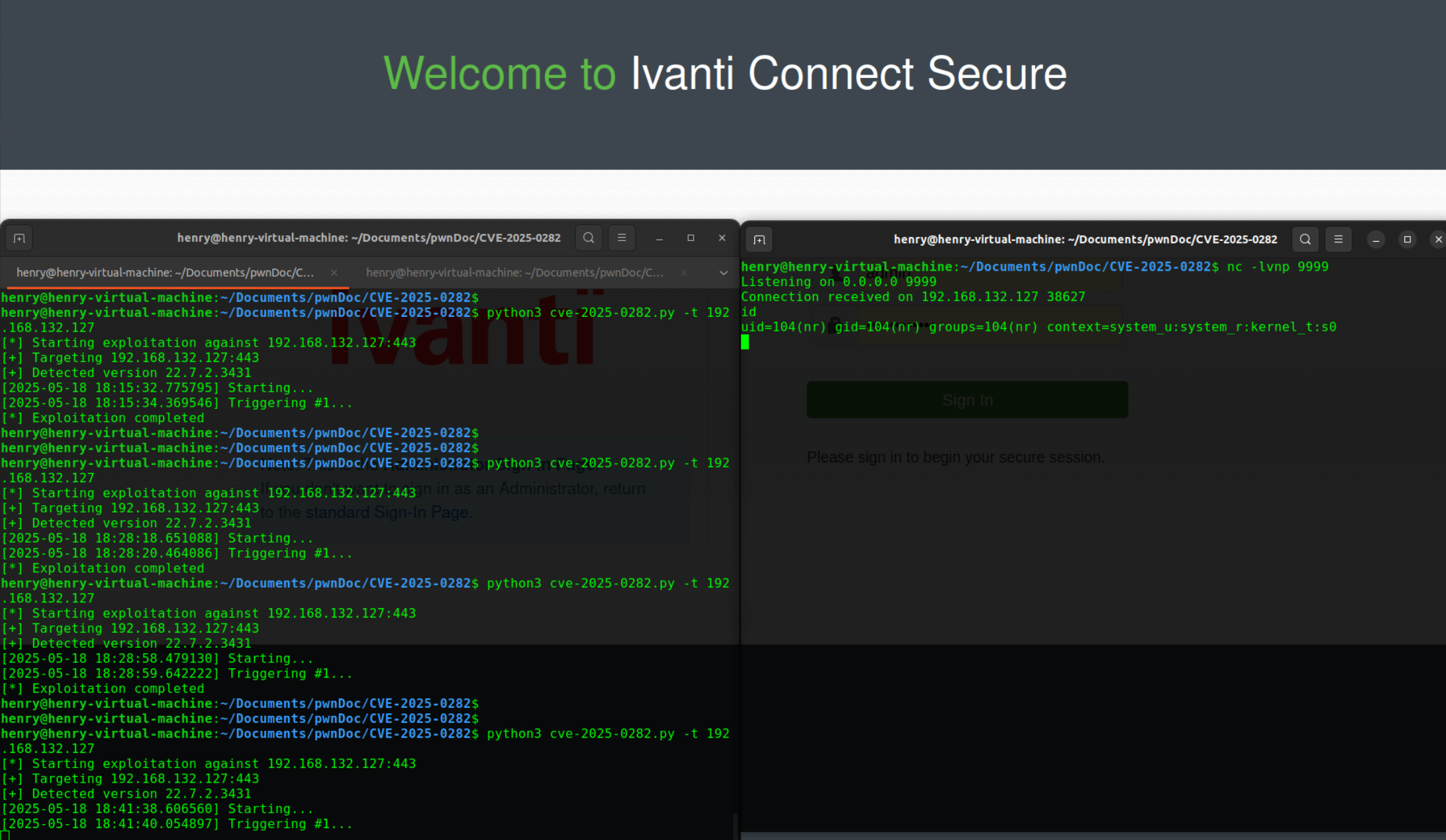This screenshot has height=840, width=1446.
Task: Open the right terminal's hamburger menu
Action: click(x=1338, y=240)
